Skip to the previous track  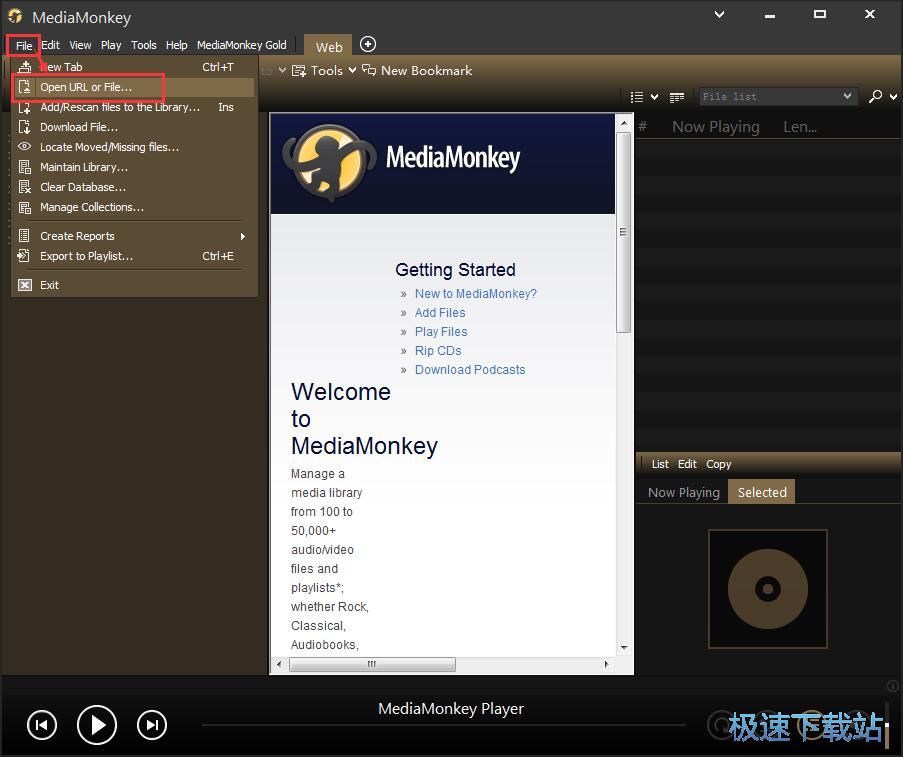point(42,725)
